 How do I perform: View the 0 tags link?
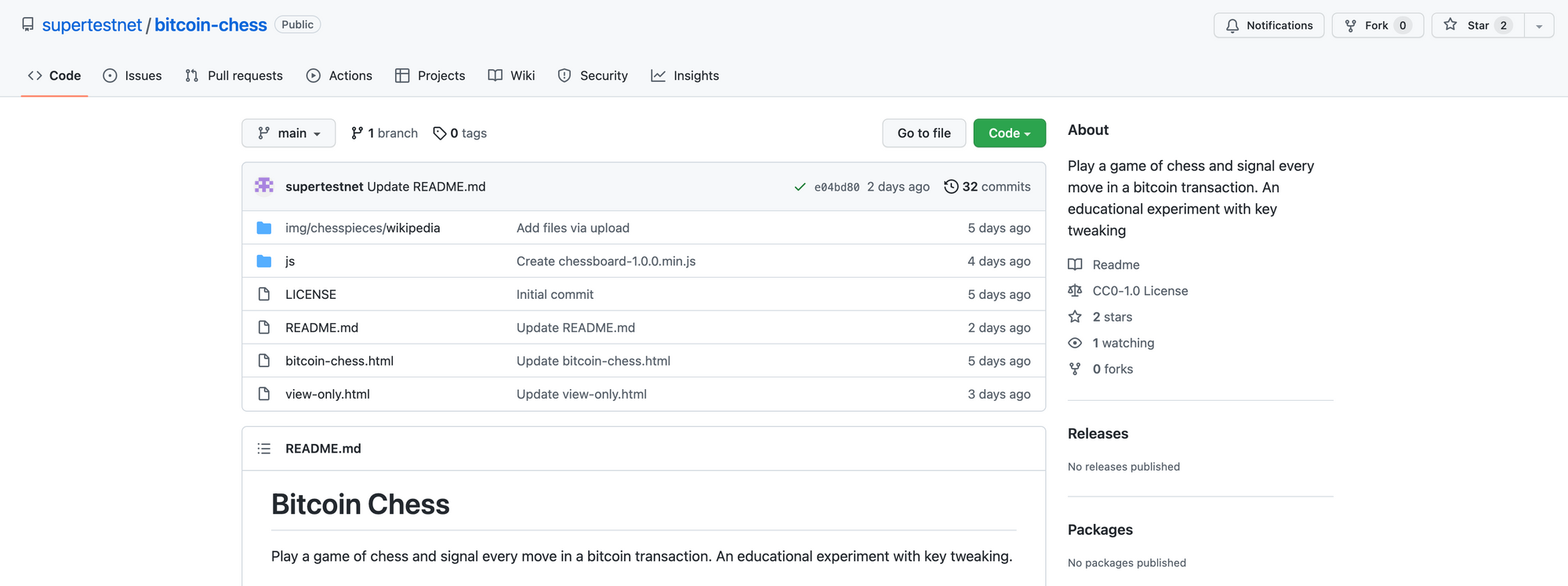(x=460, y=133)
